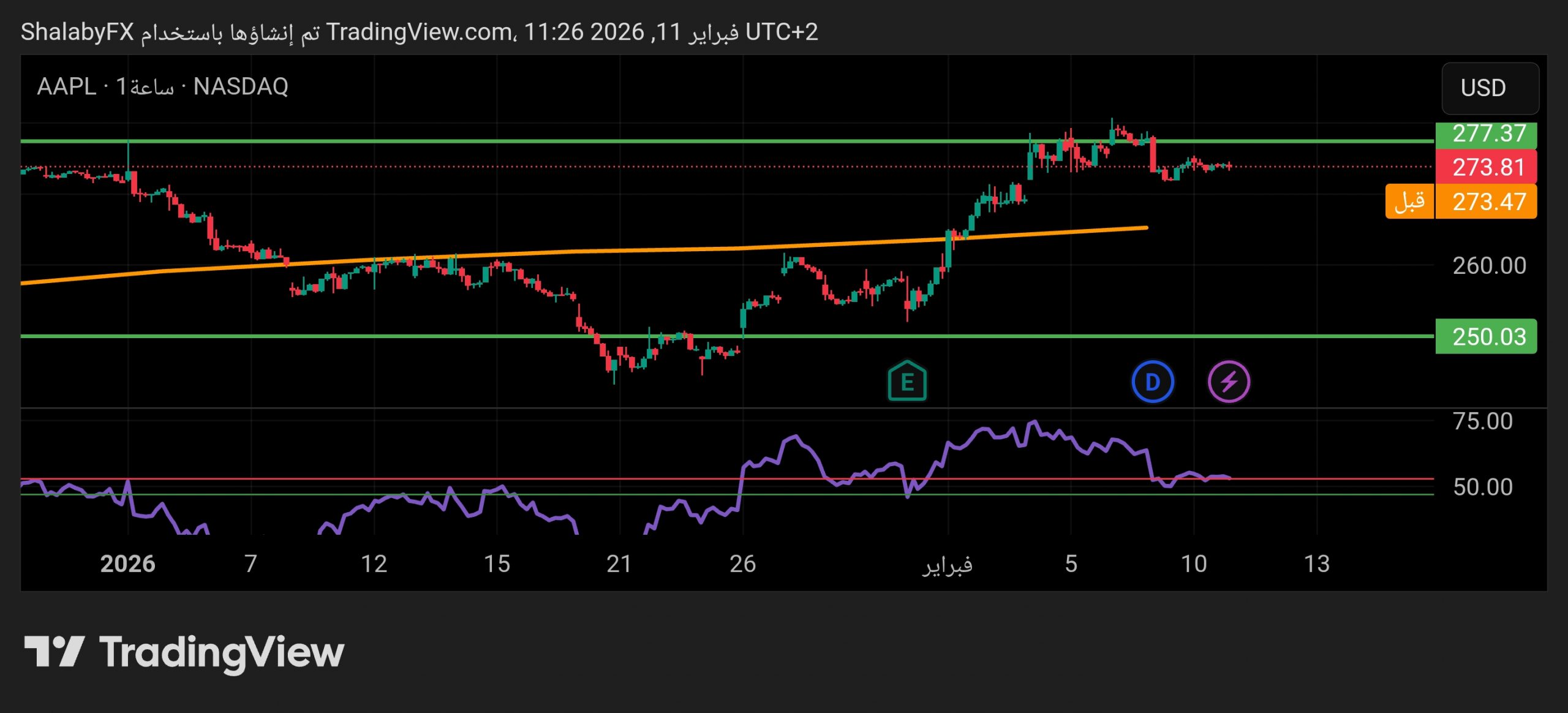Click the orange 273.47 pre-market price label

pos(1486,202)
